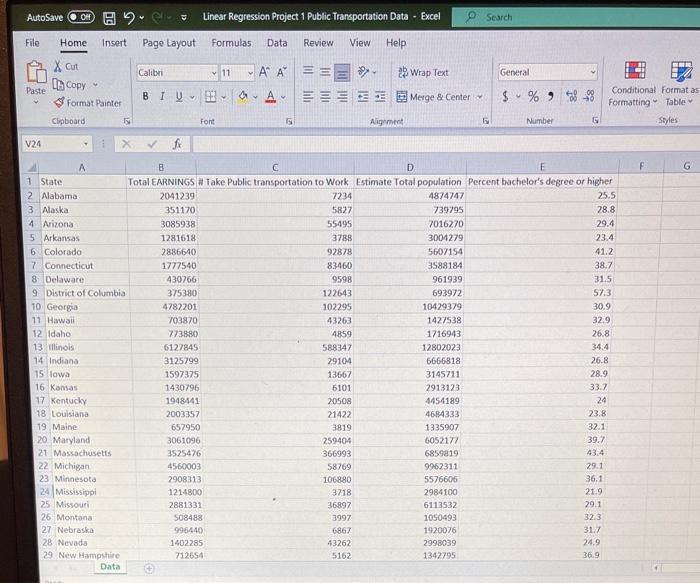The image size is (700, 583).
Task: Click Merge & Center button
Action: tap(433, 97)
